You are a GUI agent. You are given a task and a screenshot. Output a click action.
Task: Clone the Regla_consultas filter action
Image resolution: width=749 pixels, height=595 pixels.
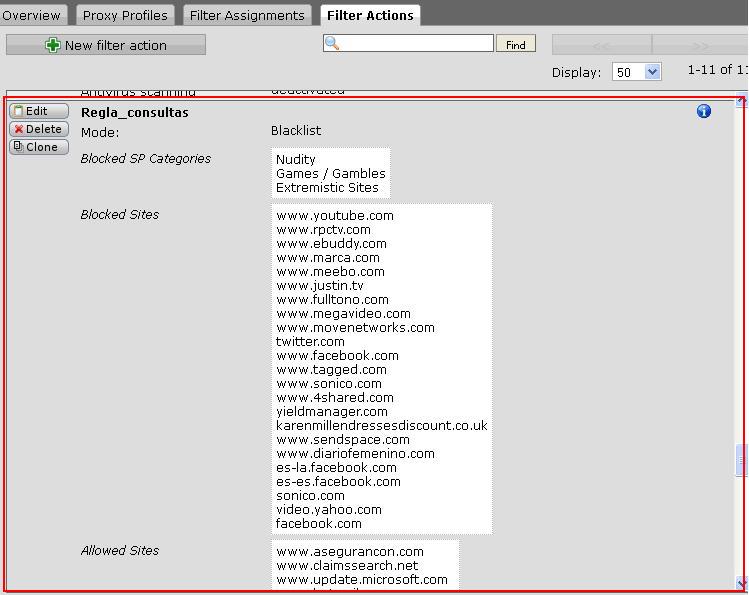39,147
